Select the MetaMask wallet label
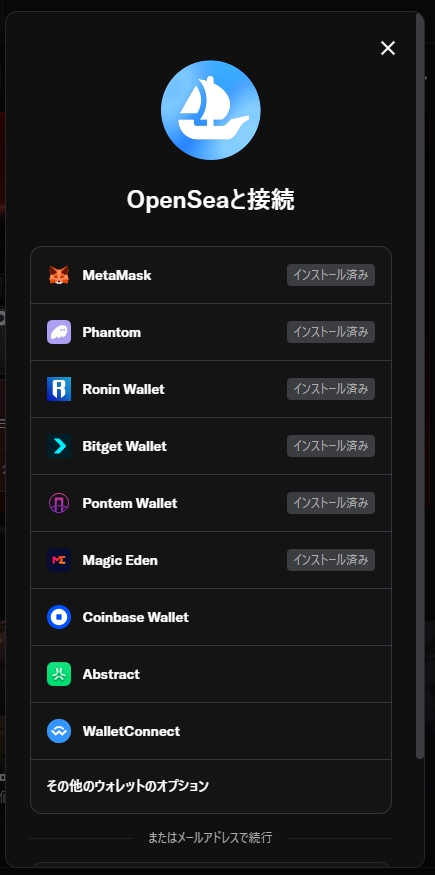435x875 pixels. coord(117,275)
